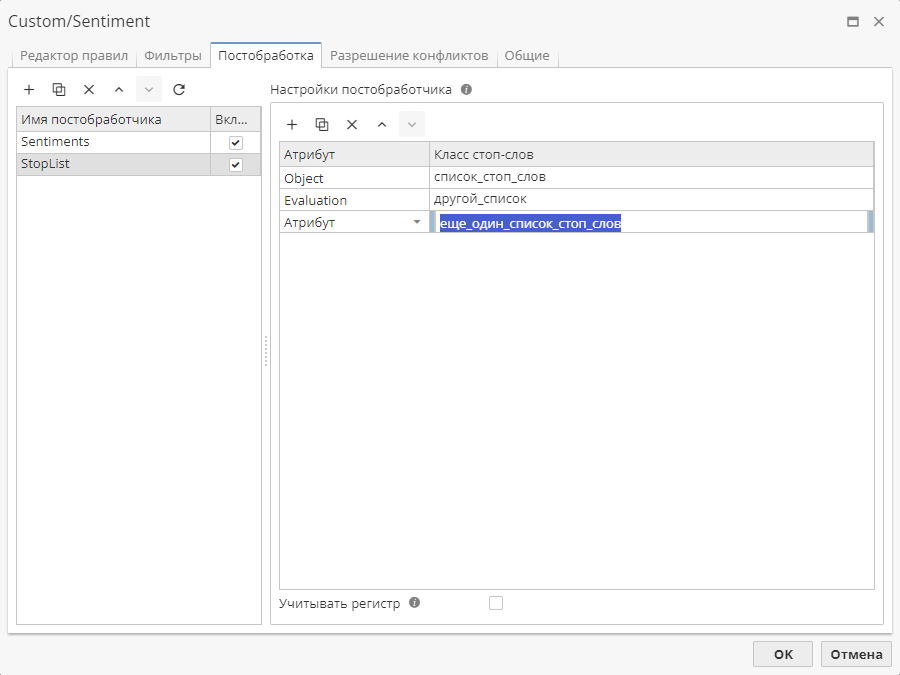Click the Имя постобработчика column header

114,119
